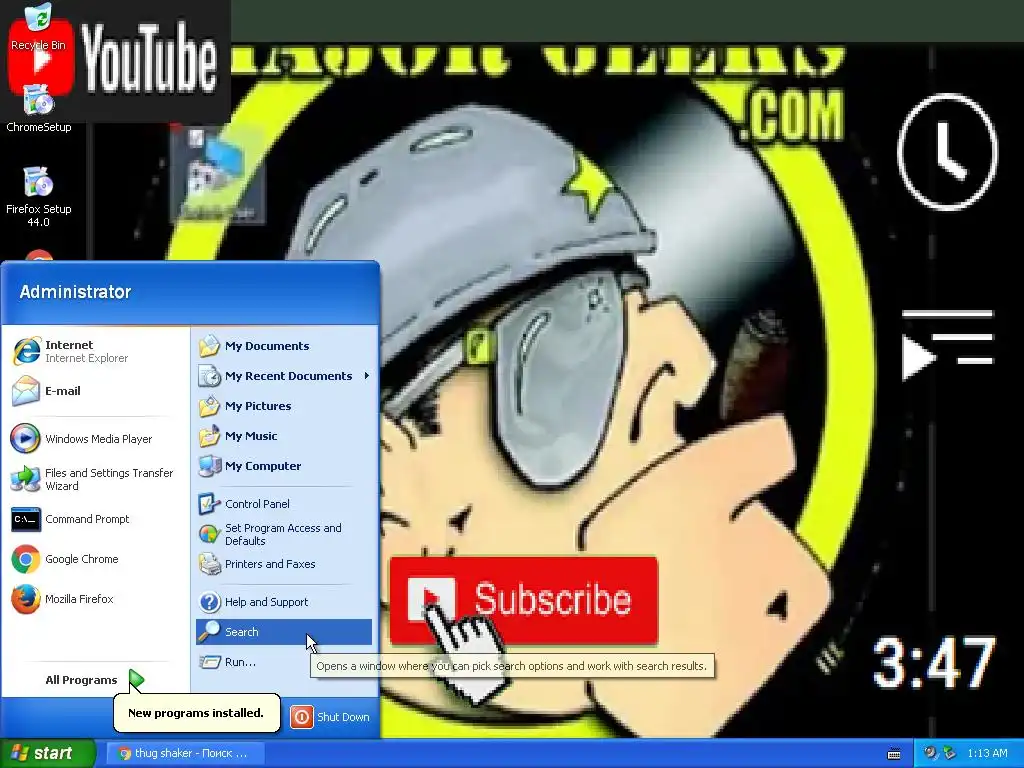Click the first system tray notification icon
This screenshot has width=1024, height=768.
tap(931, 753)
